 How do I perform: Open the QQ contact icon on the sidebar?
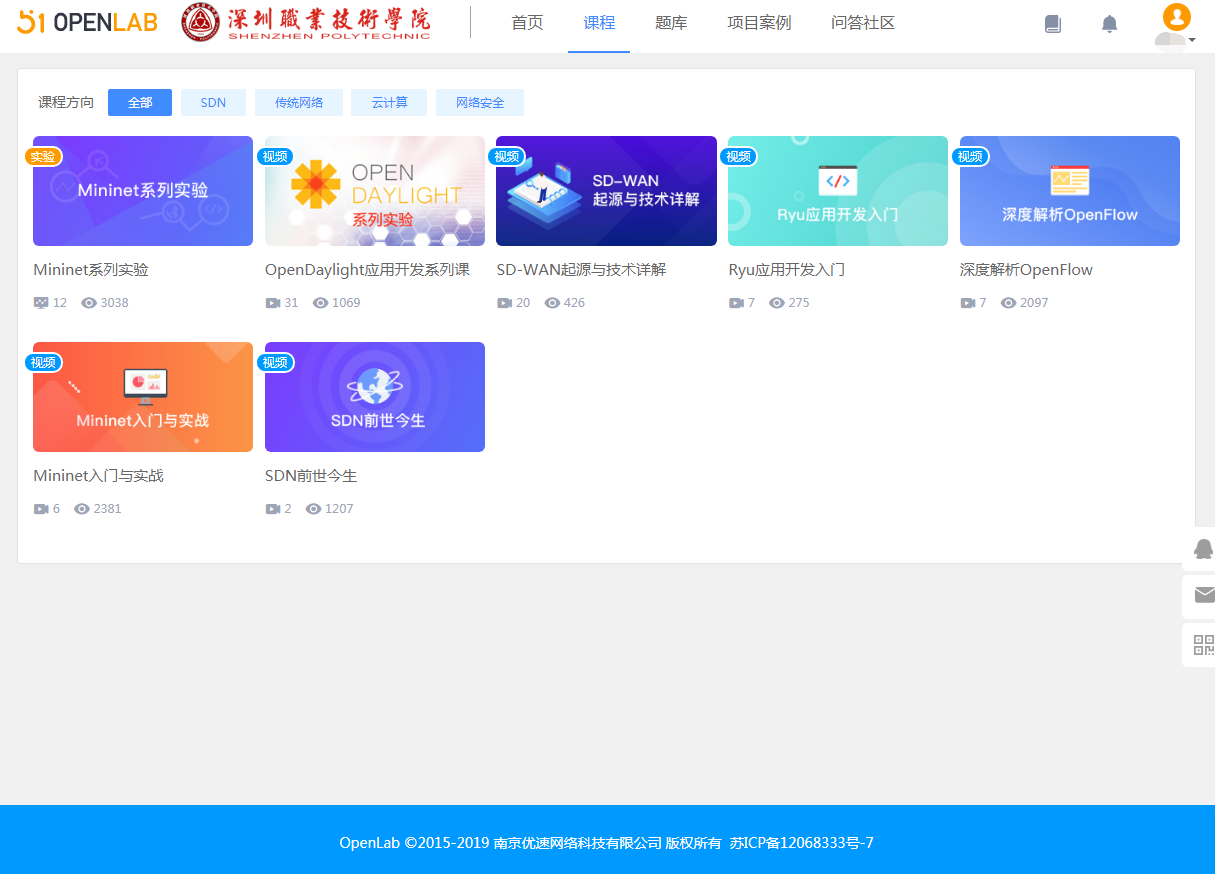click(x=1203, y=548)
